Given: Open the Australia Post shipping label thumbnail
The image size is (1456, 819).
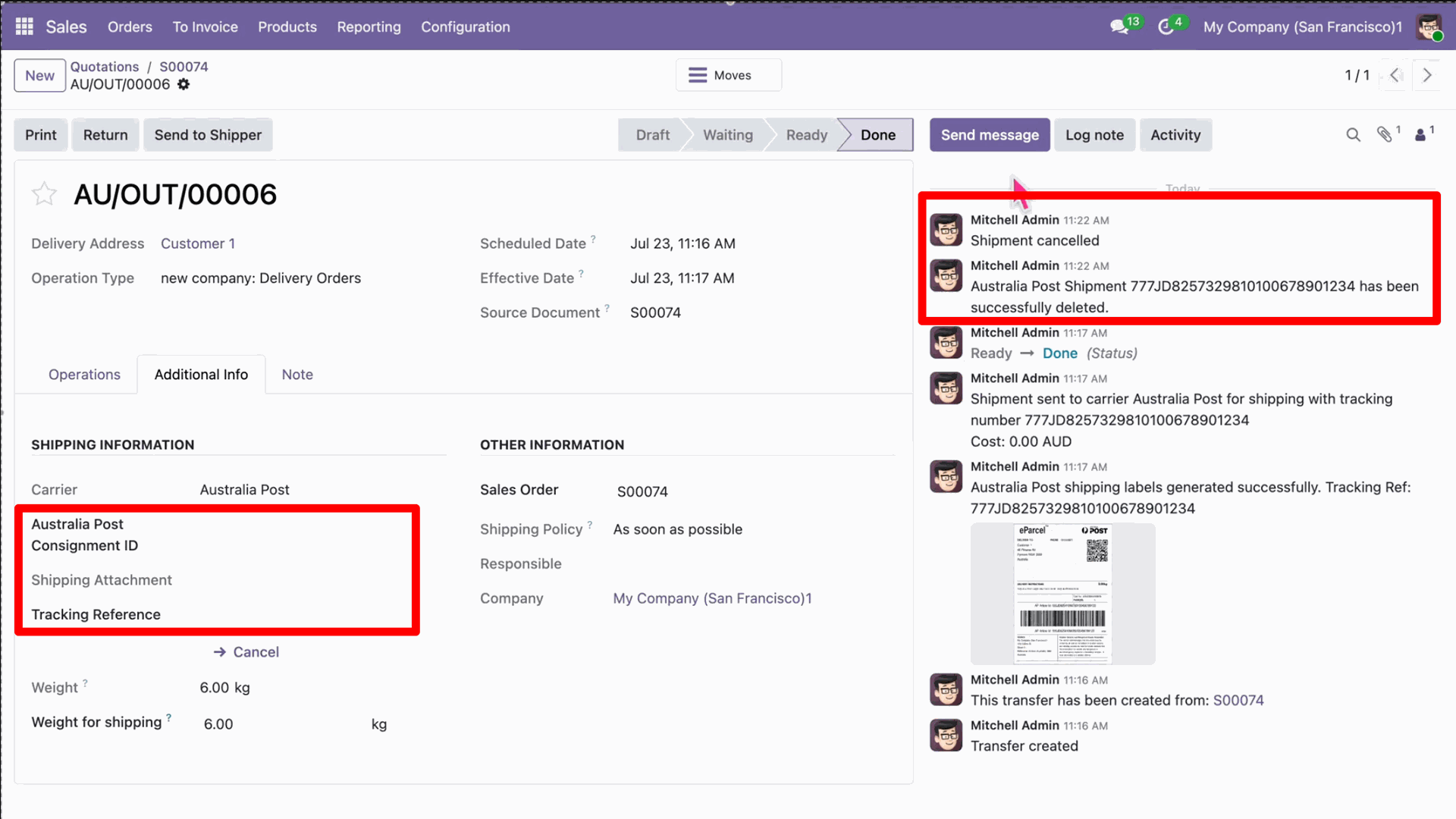Looking at the screenshot, I should point(1062,594).
